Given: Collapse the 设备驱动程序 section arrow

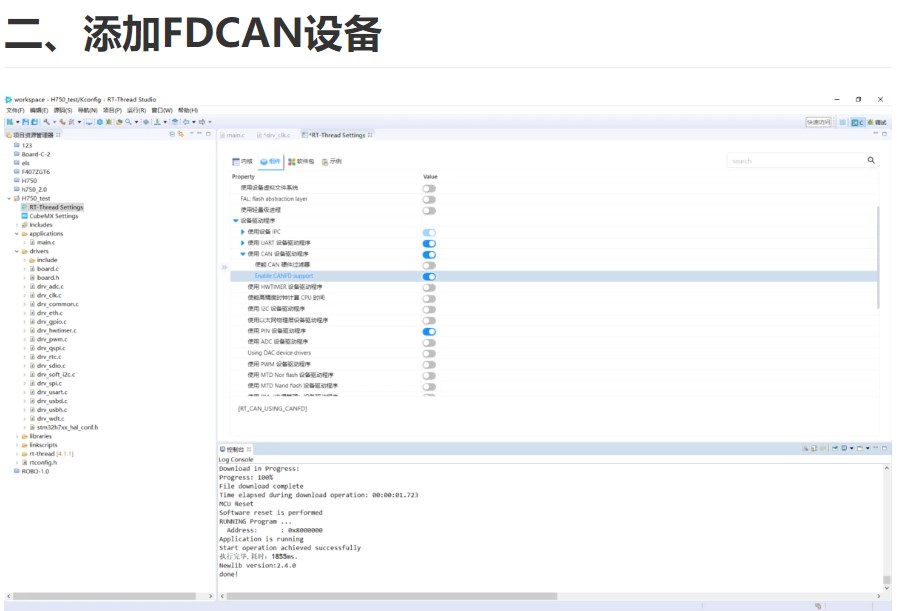Looking at the screenshot, I should 235,221.
